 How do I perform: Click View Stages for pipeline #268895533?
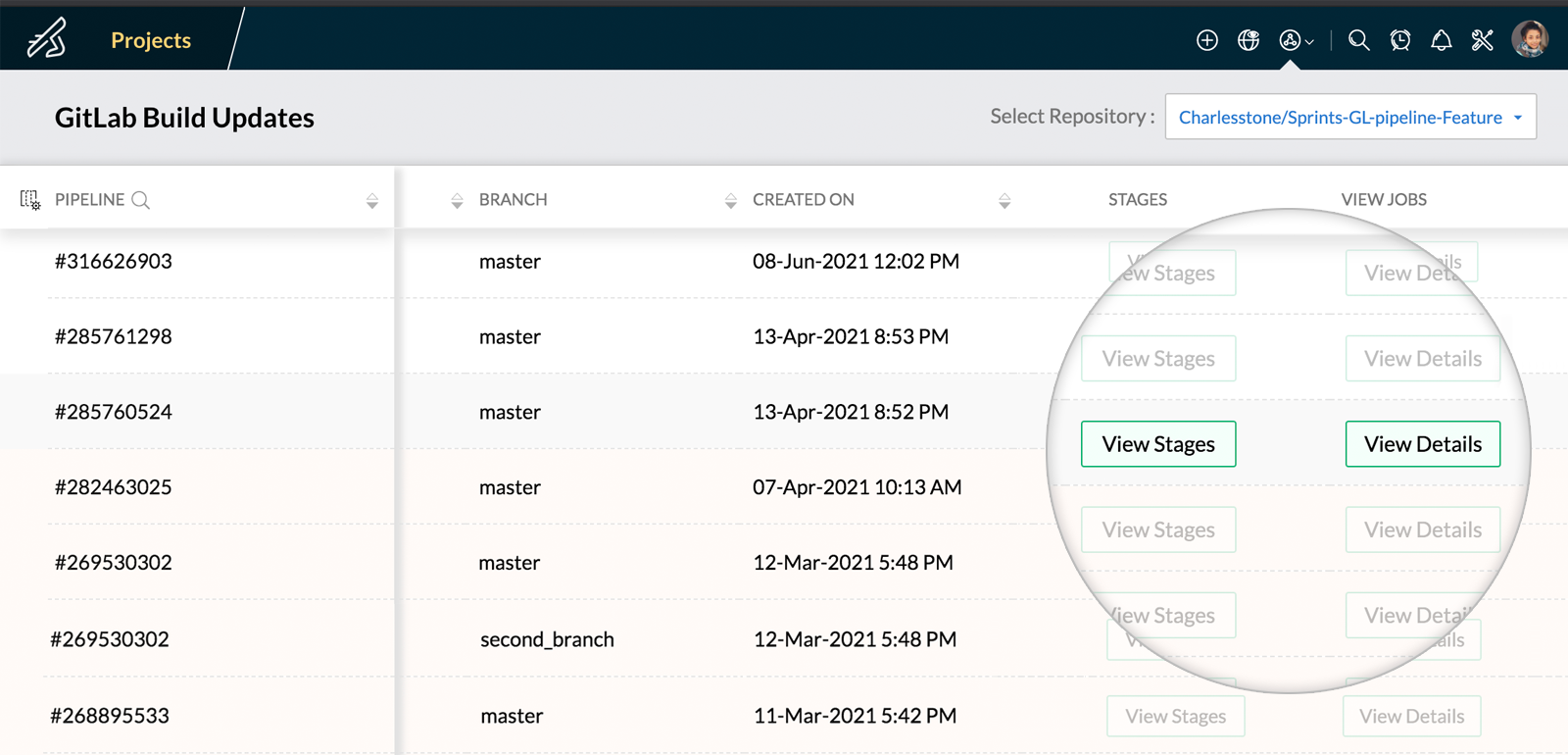(1175, 717)
